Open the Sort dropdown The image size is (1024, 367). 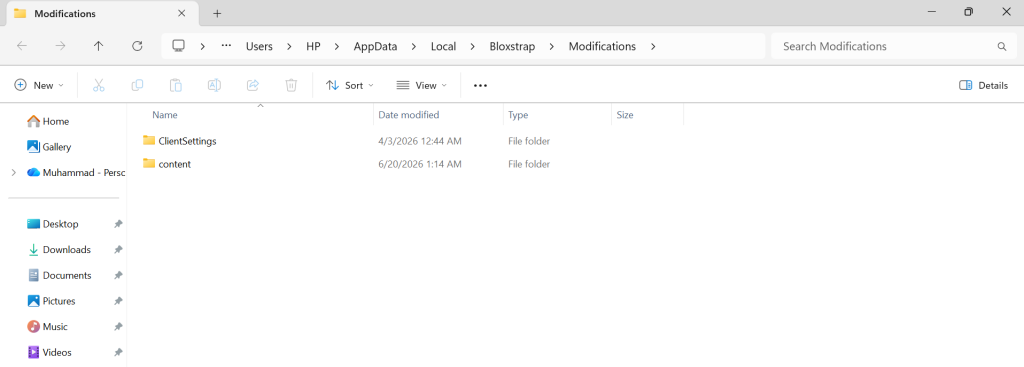[350, 86]
